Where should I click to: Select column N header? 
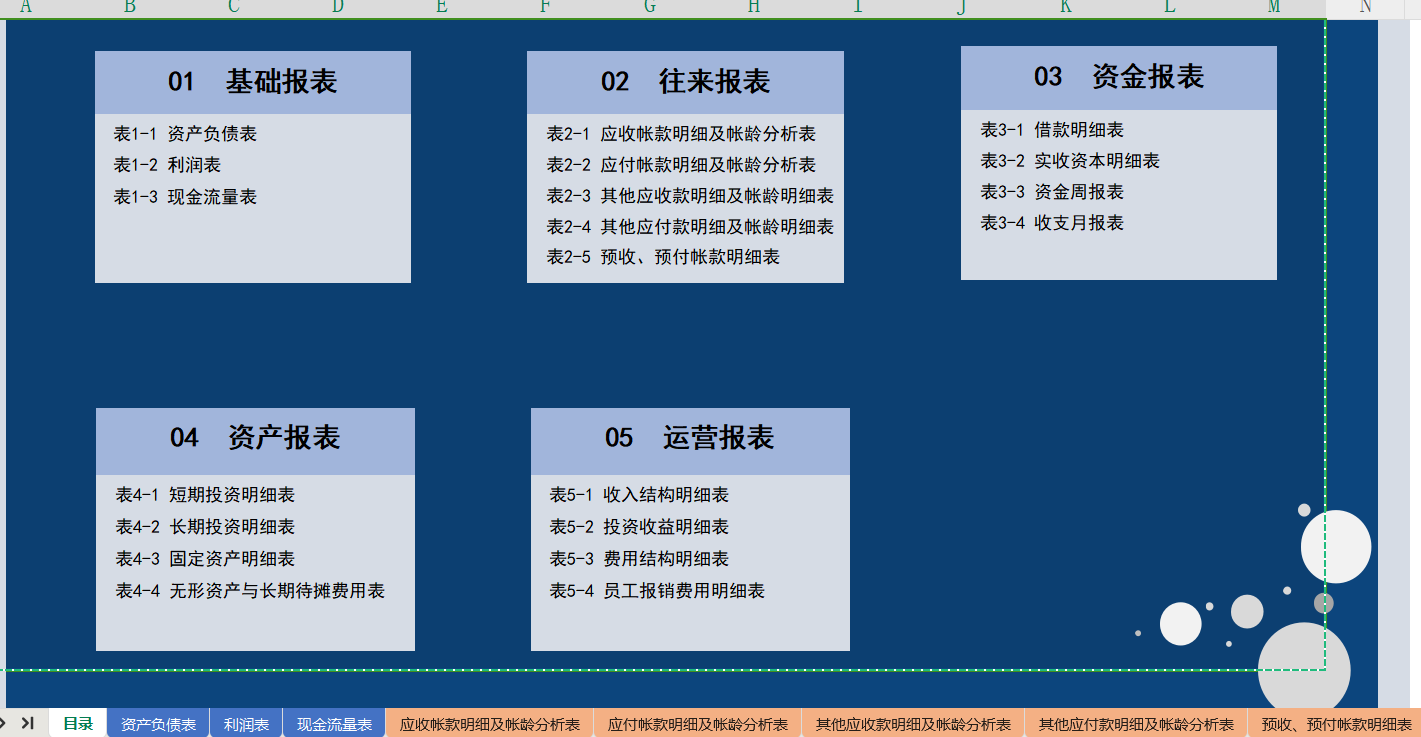1366,8
